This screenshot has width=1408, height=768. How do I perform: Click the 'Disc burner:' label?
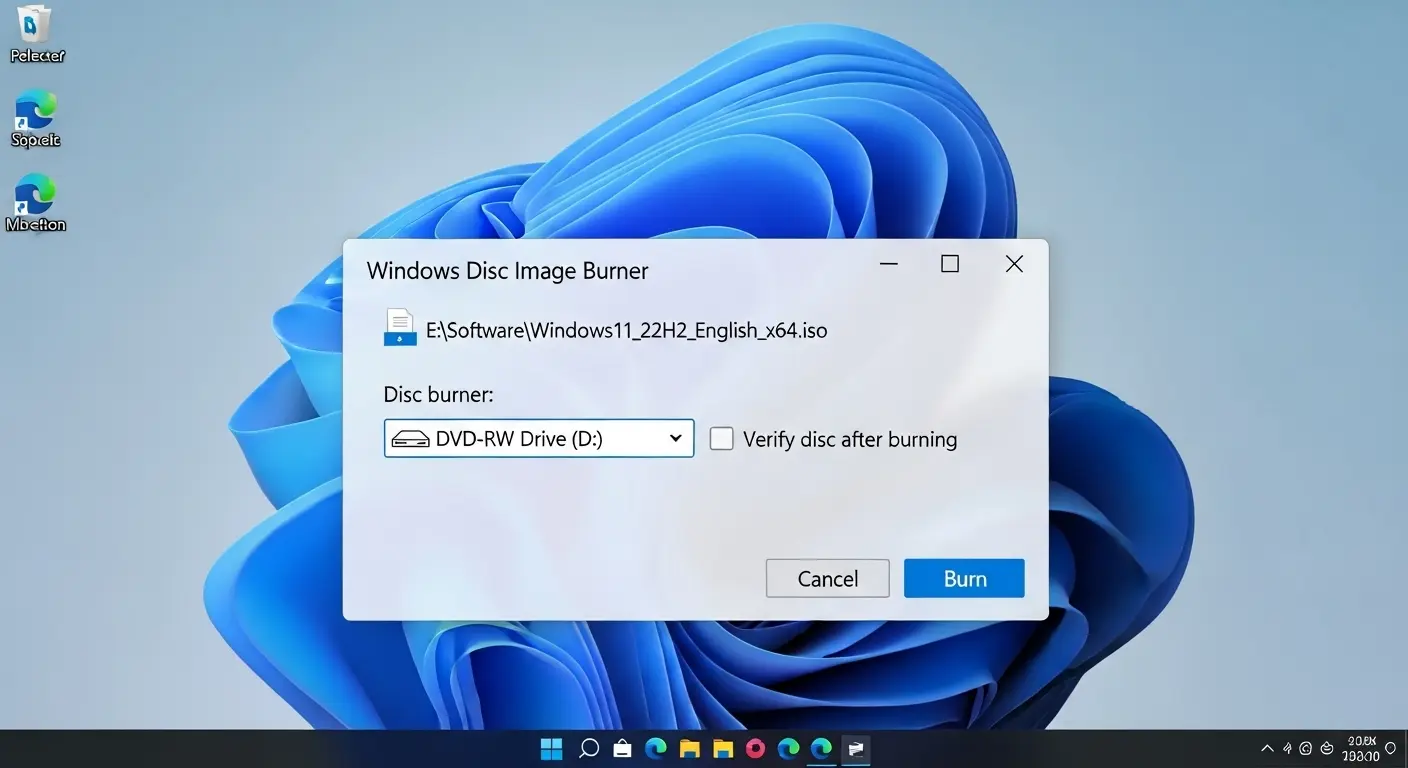(x=438, y=394)
